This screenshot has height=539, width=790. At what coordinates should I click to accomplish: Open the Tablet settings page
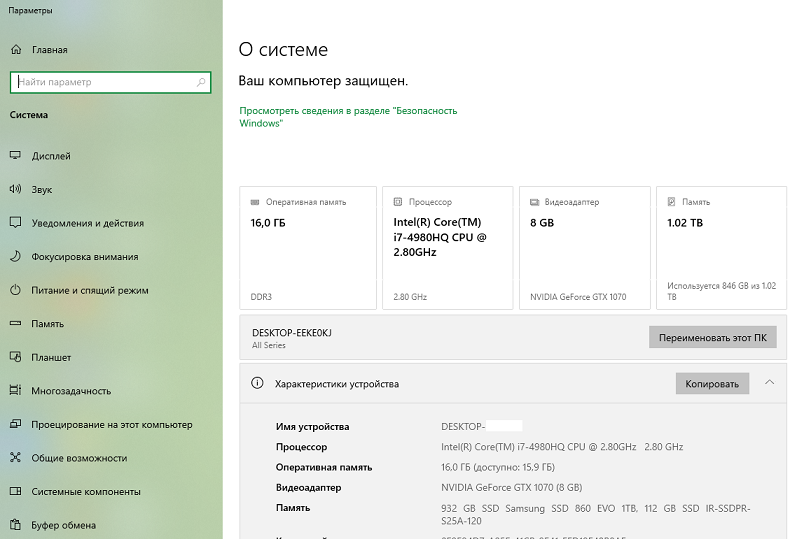(51, 357)
